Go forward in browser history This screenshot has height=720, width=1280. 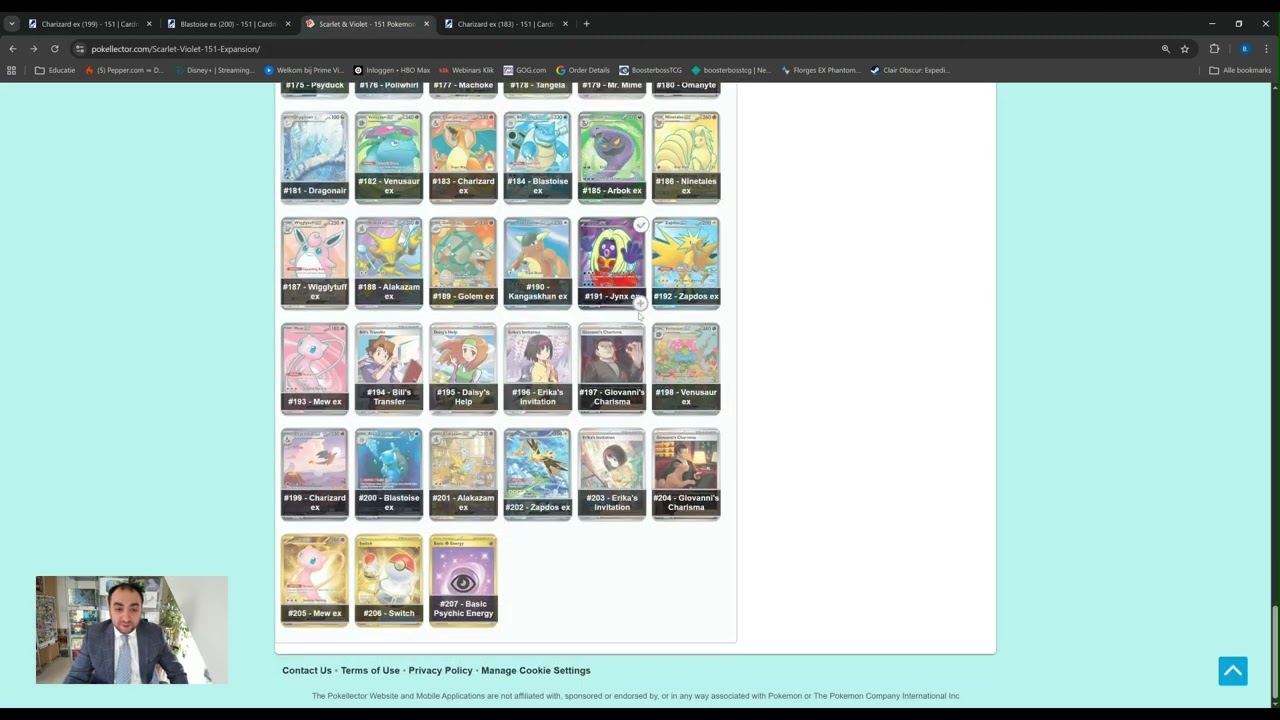pyautogui.click(x=33, y=49)
